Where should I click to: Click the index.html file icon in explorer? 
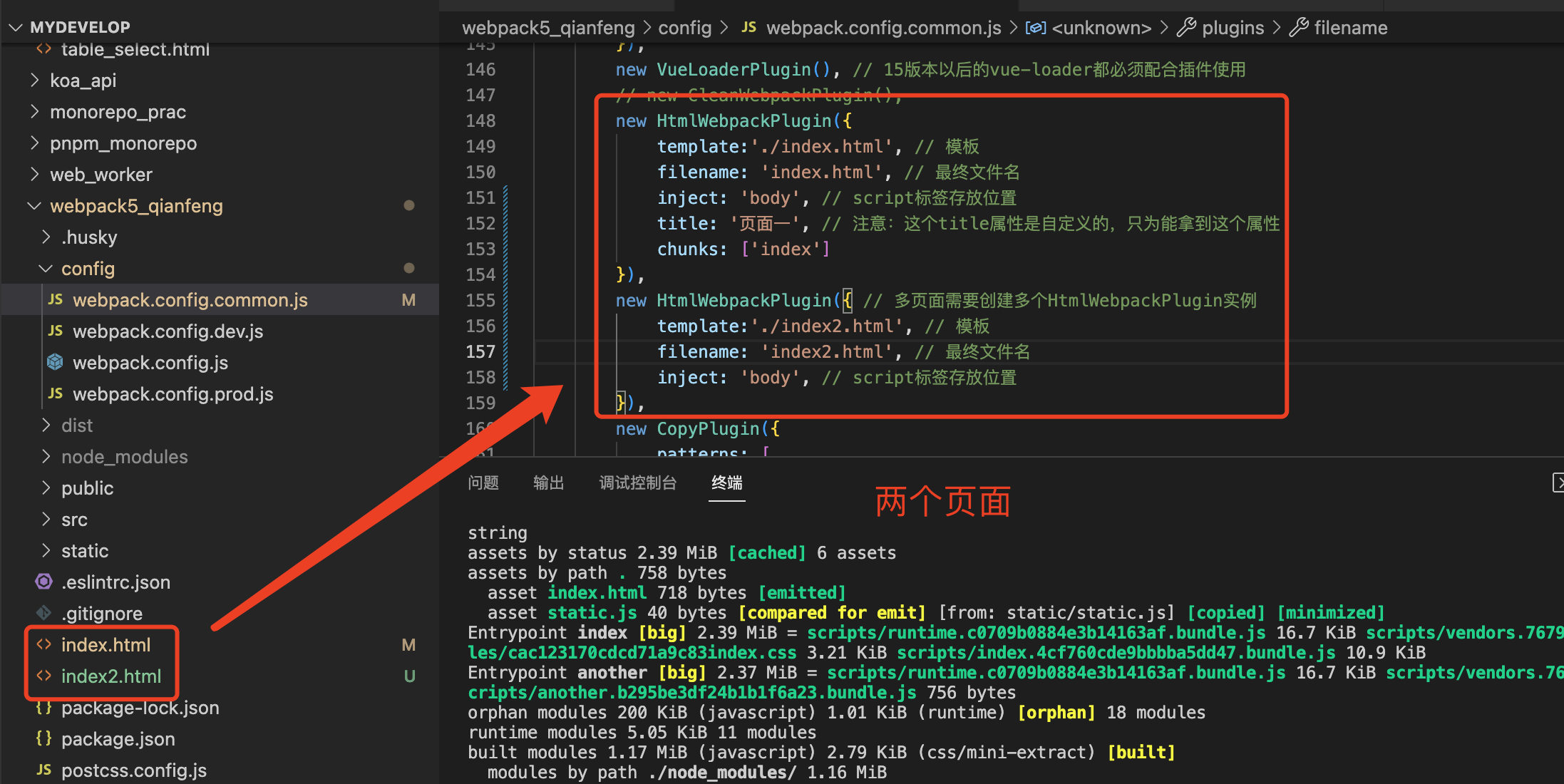43,645
